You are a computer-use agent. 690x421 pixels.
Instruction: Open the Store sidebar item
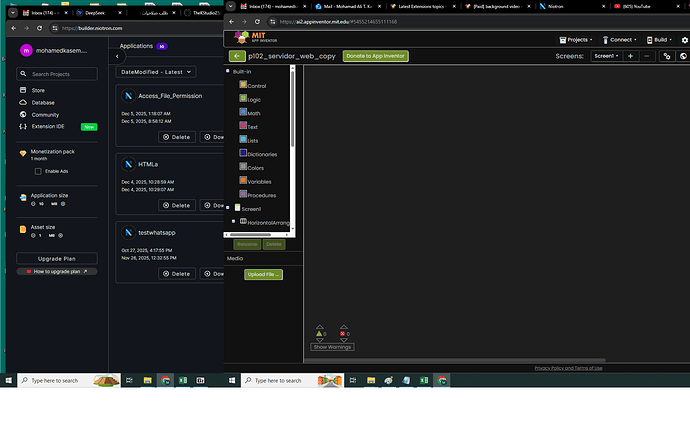tap(38, 90)
